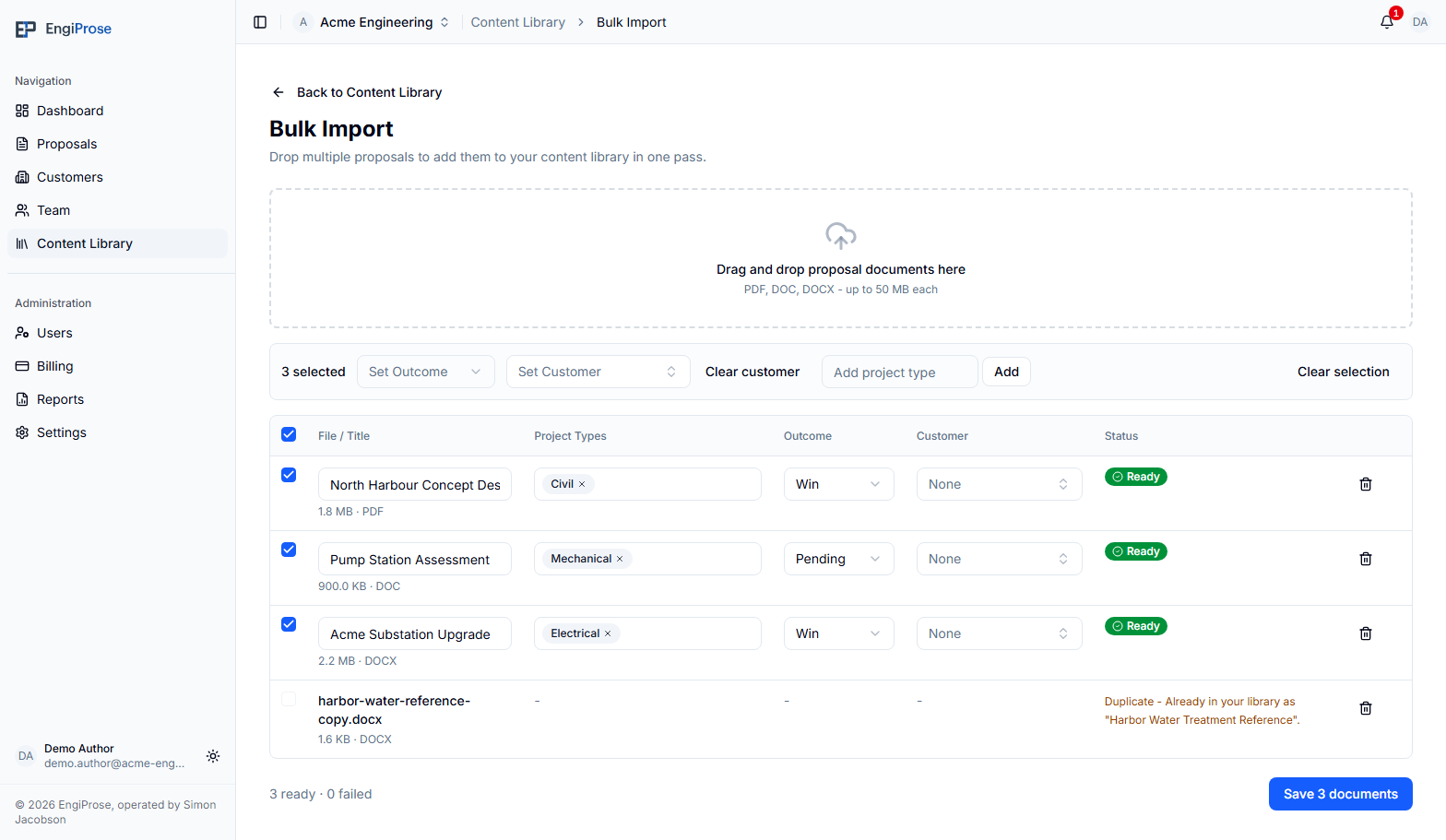Open the Set Outcome dropdown
Screen dimensions: 1446x840
426,372
